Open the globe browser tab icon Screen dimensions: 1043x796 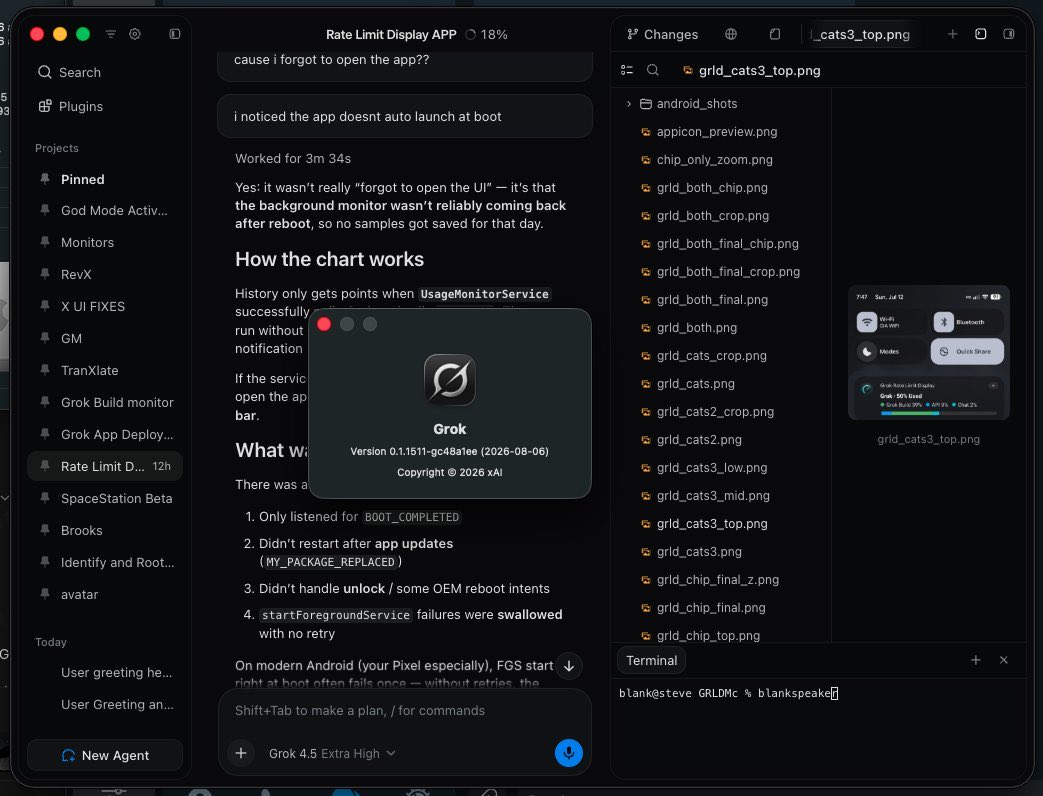point(731,34)
